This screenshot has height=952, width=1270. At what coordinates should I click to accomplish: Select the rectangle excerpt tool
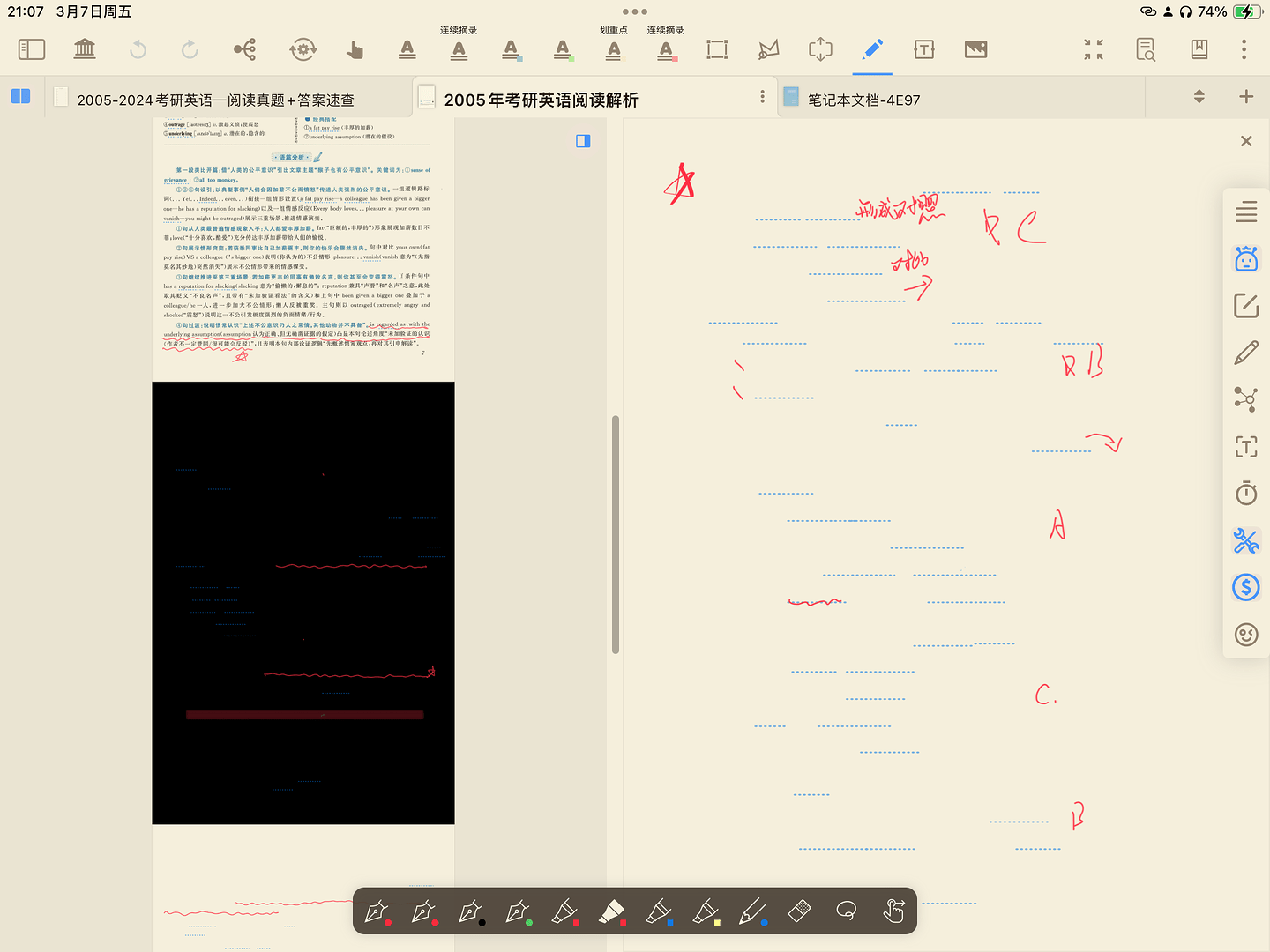point(718,49)
